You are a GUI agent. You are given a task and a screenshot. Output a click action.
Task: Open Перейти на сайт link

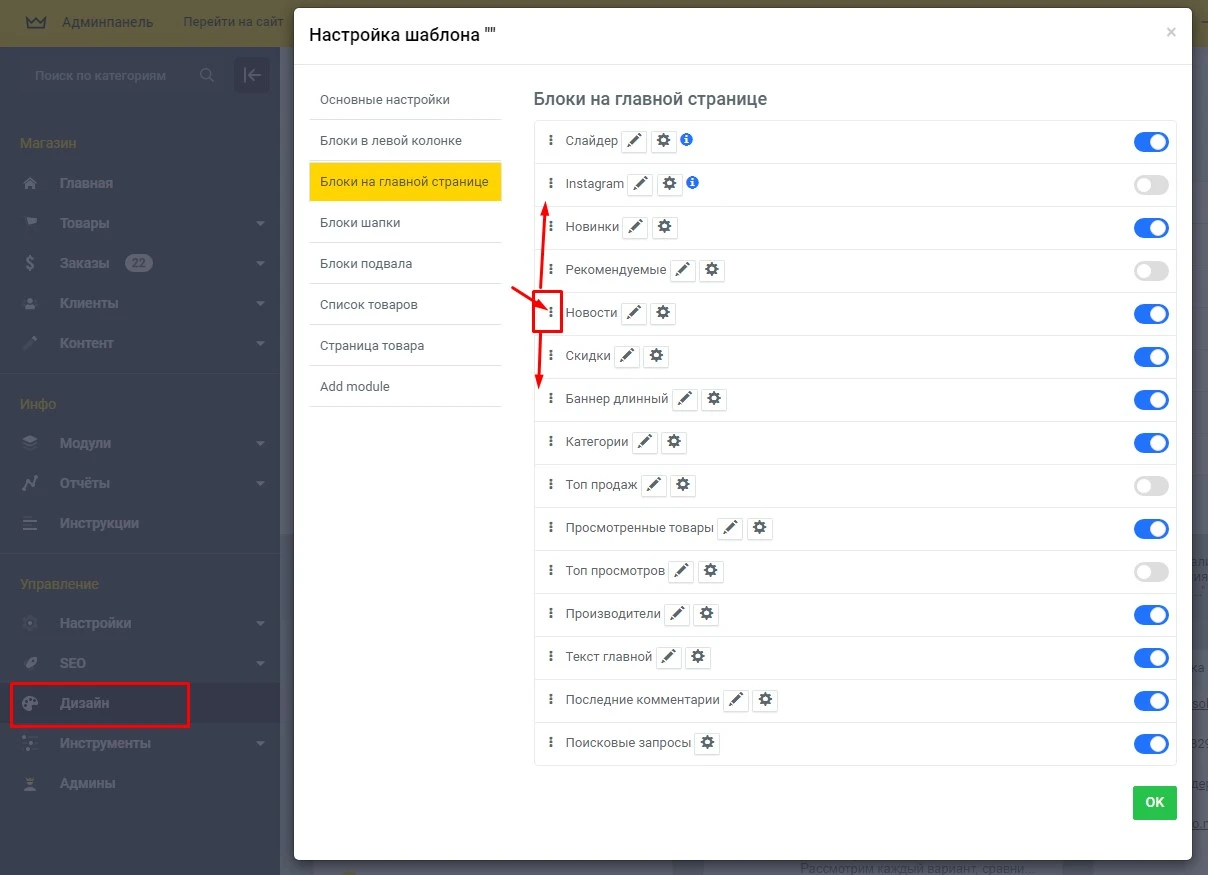pos(232,22)
